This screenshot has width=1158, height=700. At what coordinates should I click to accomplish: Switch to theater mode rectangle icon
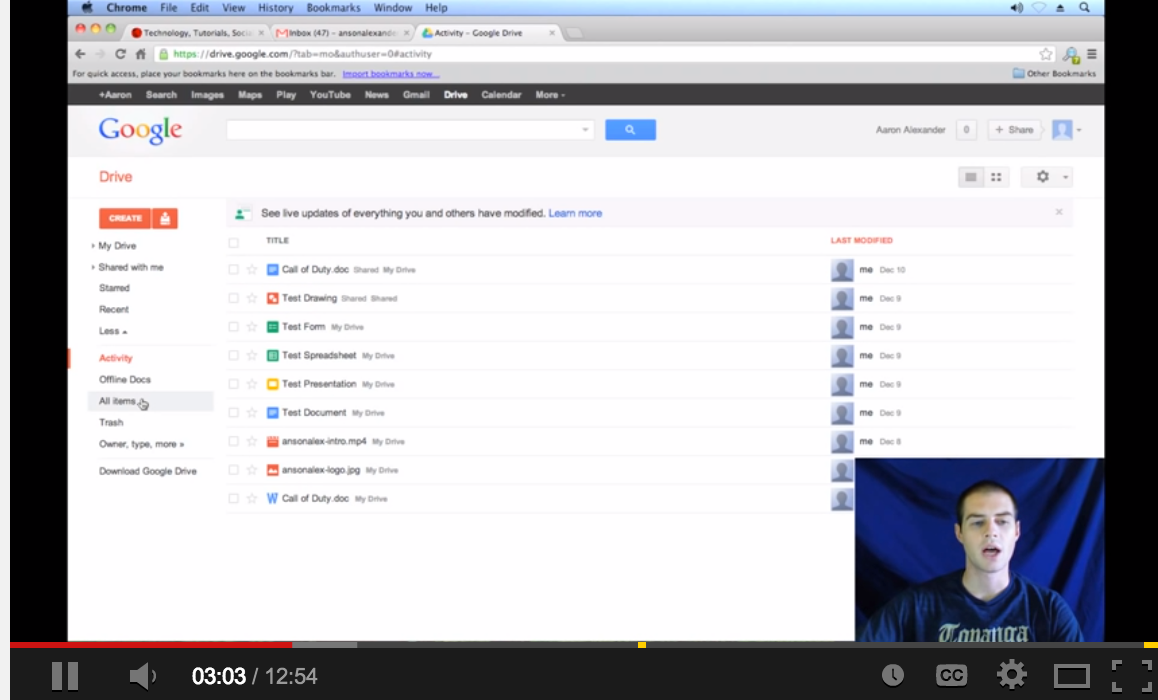click(1072, 676)
